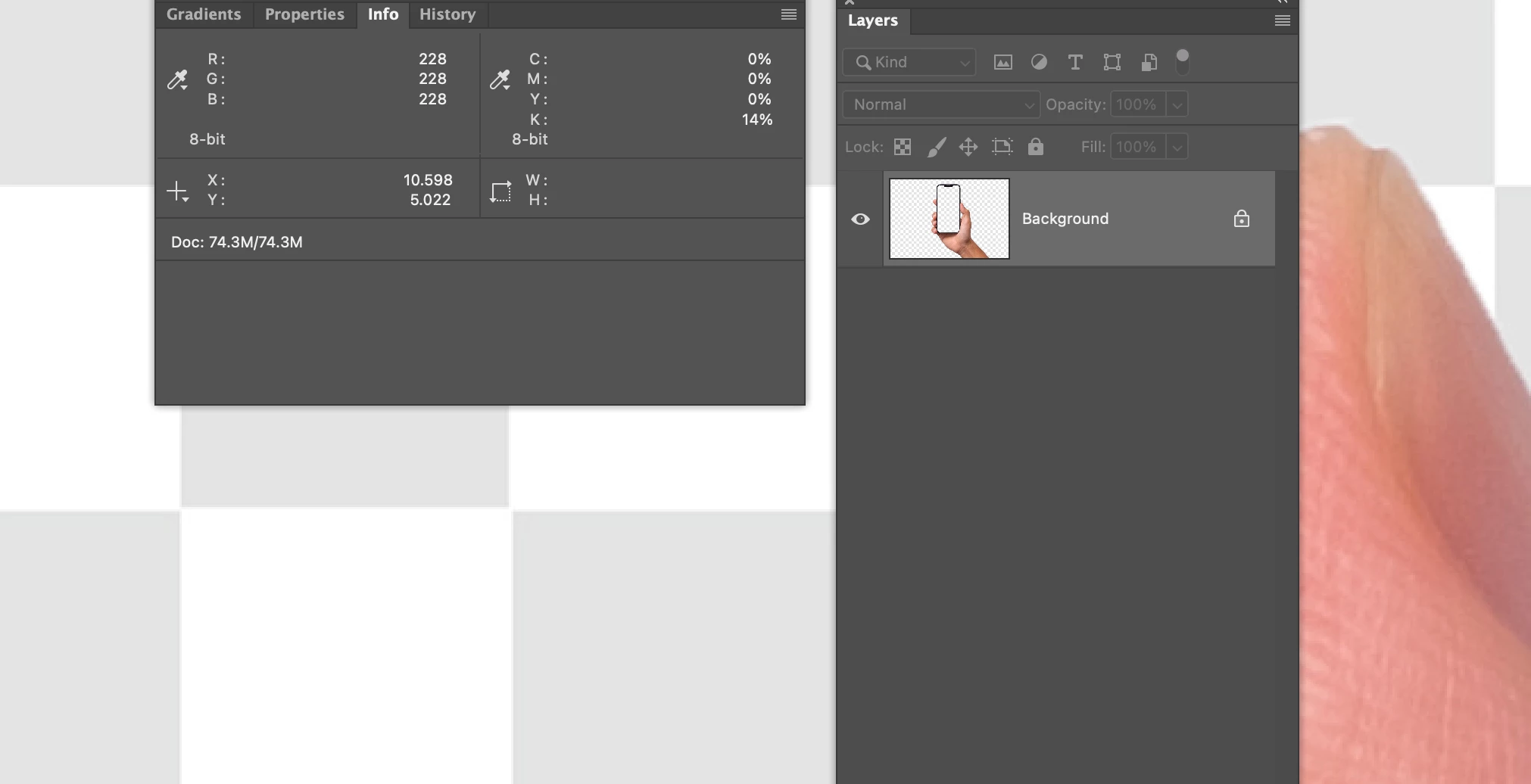The height and width of the screenshot is (784, 1531).
Task: Open the Kind filter type dropdown
Action: [909, 62]
